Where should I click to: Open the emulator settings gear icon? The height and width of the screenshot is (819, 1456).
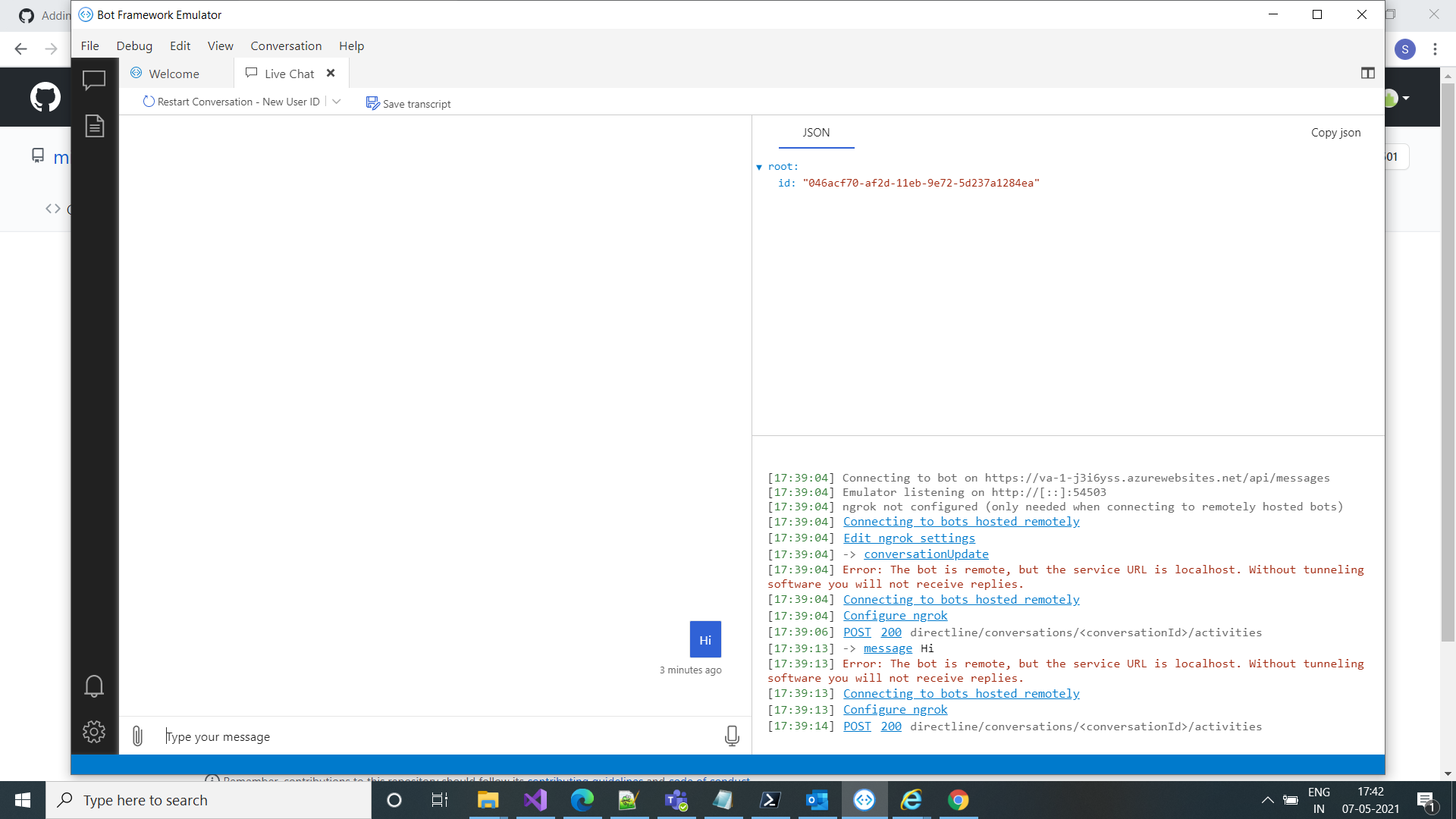[x=94, y=732]
